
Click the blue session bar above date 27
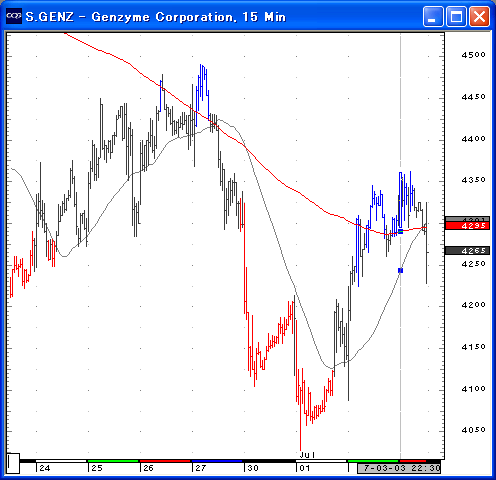pos(217,461)
